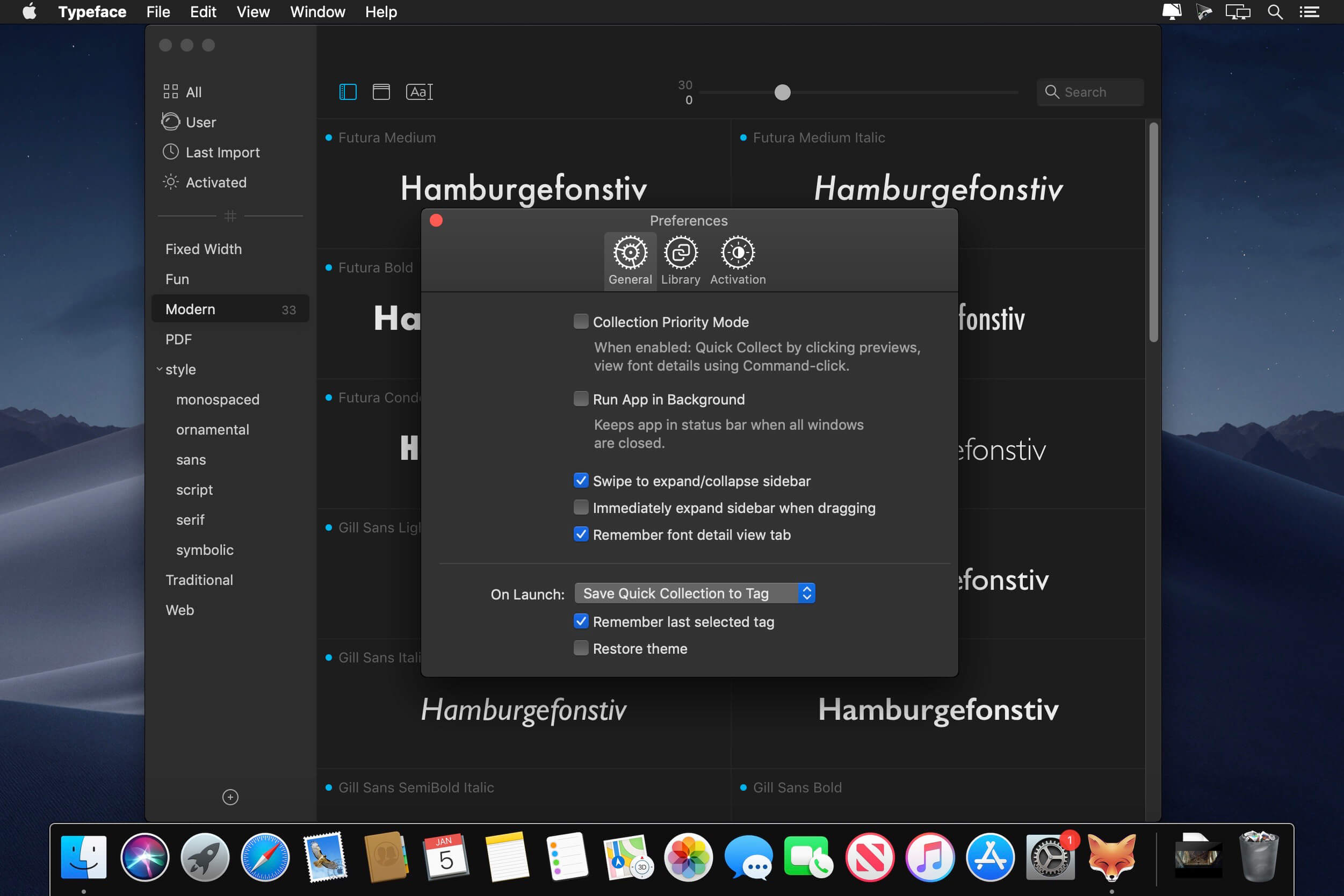Open Notification Center in menu bar

coord(1309,12)
